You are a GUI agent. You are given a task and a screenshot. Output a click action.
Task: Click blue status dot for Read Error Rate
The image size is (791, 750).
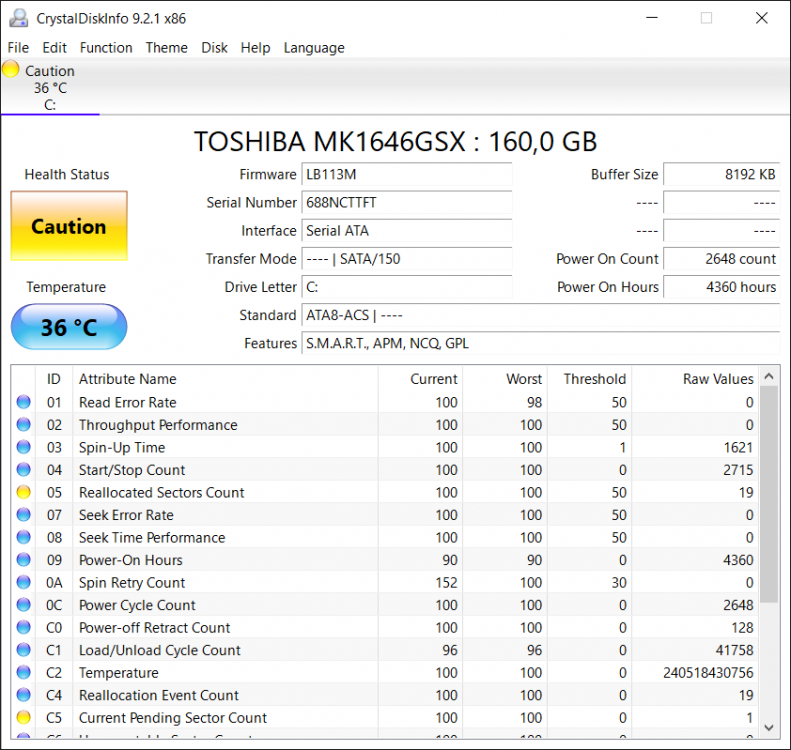point(24,403)
